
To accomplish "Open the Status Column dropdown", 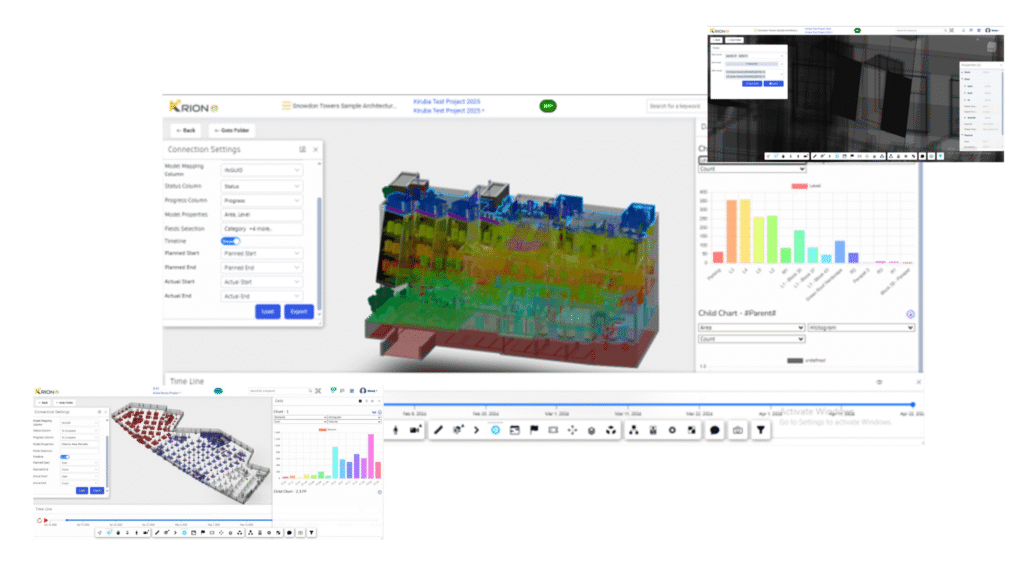I will tap(261, 186).
